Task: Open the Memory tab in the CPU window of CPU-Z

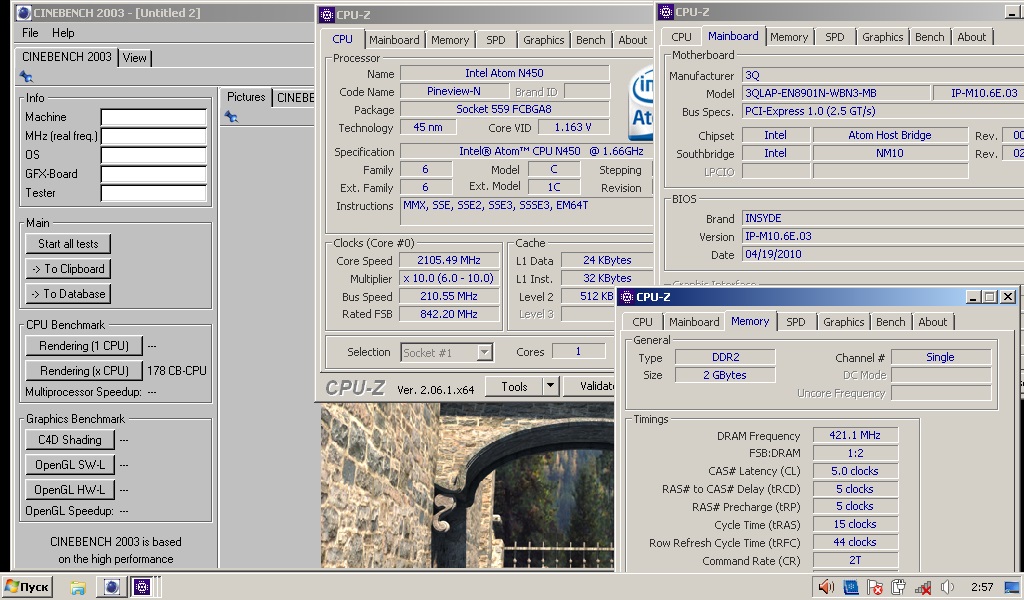Action: tap(450, 40)
